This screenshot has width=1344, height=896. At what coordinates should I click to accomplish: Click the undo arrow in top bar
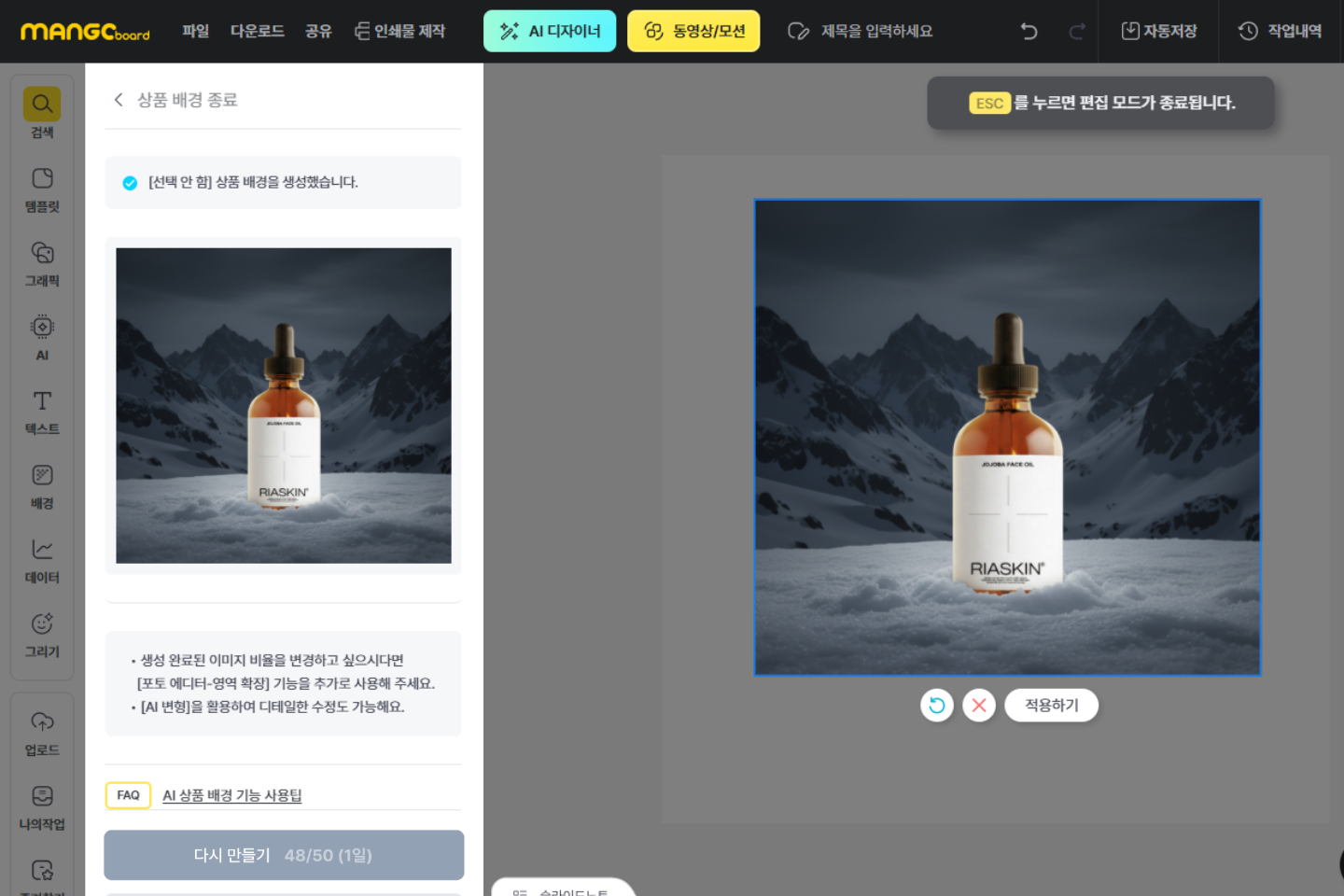coord(1029,32)
